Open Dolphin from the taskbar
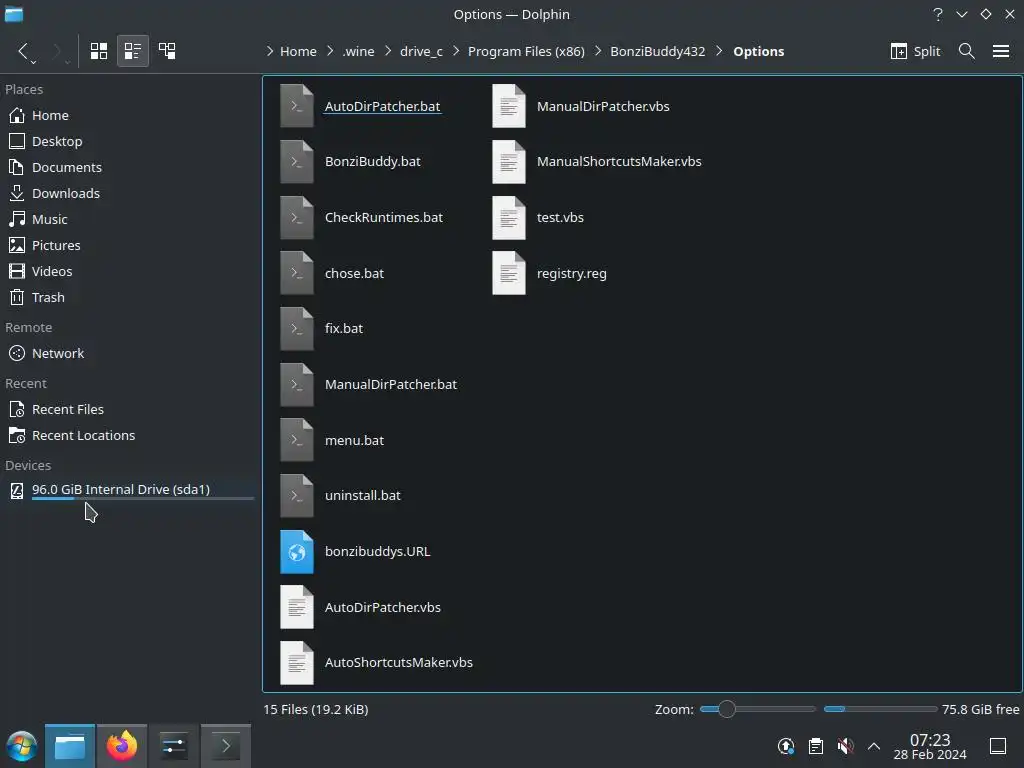 pyautogui.click(x=70, y=746)
